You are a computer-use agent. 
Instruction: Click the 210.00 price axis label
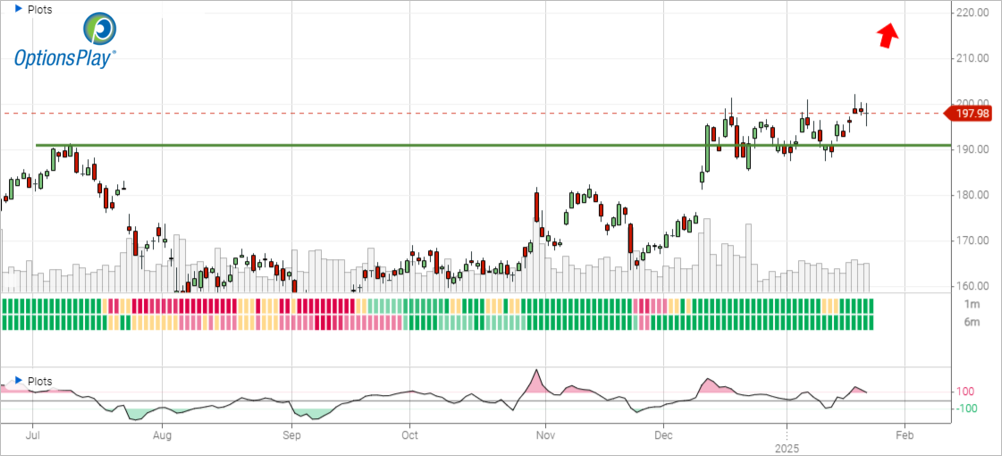click(973, 58)
